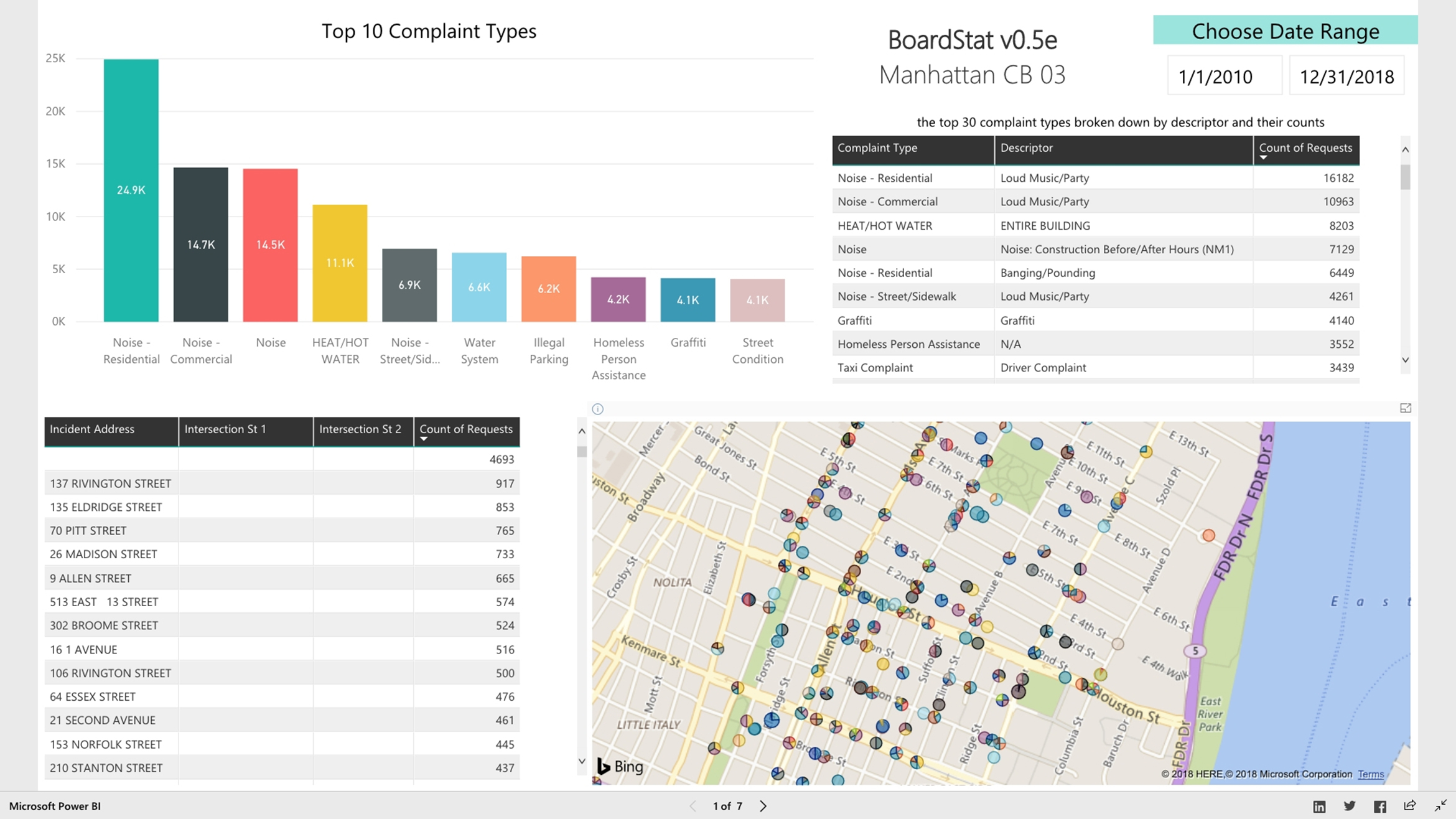Select the Graffiti 4.1K bar
This screenshot has width=1456, height=819.
(688, 300)
